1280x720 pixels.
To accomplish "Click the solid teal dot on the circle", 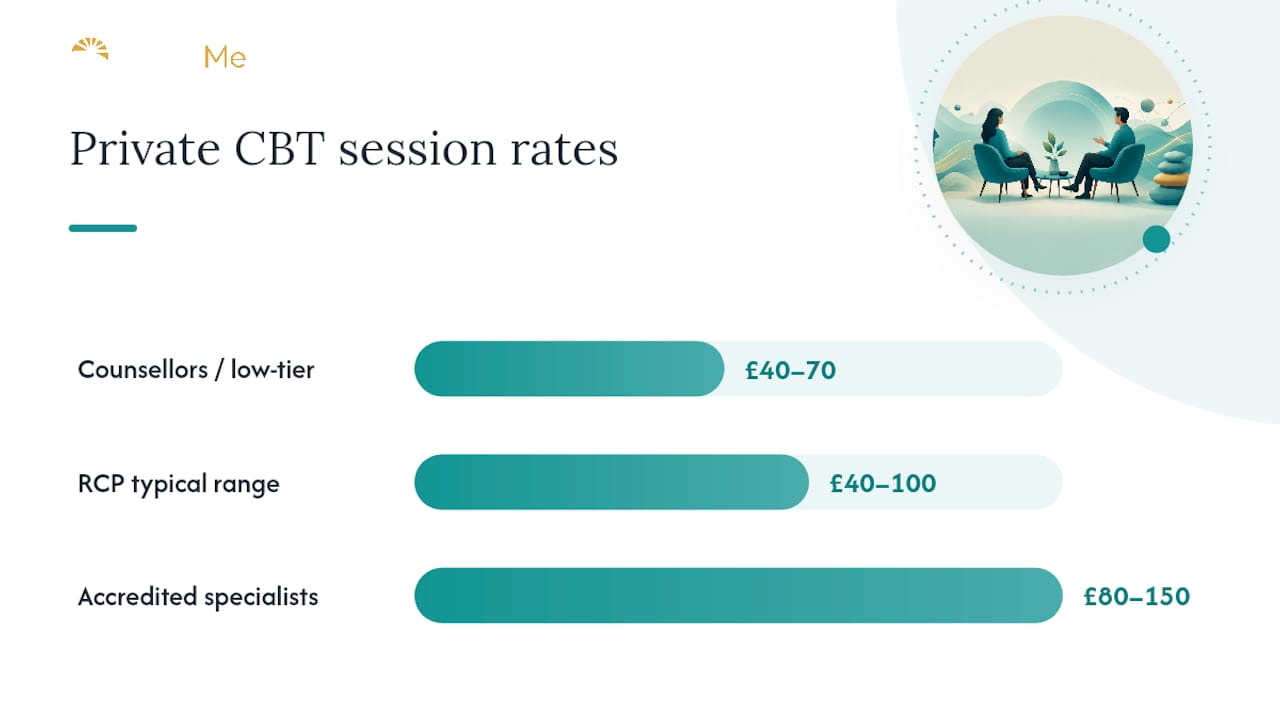I will (x=1156, y=239).
